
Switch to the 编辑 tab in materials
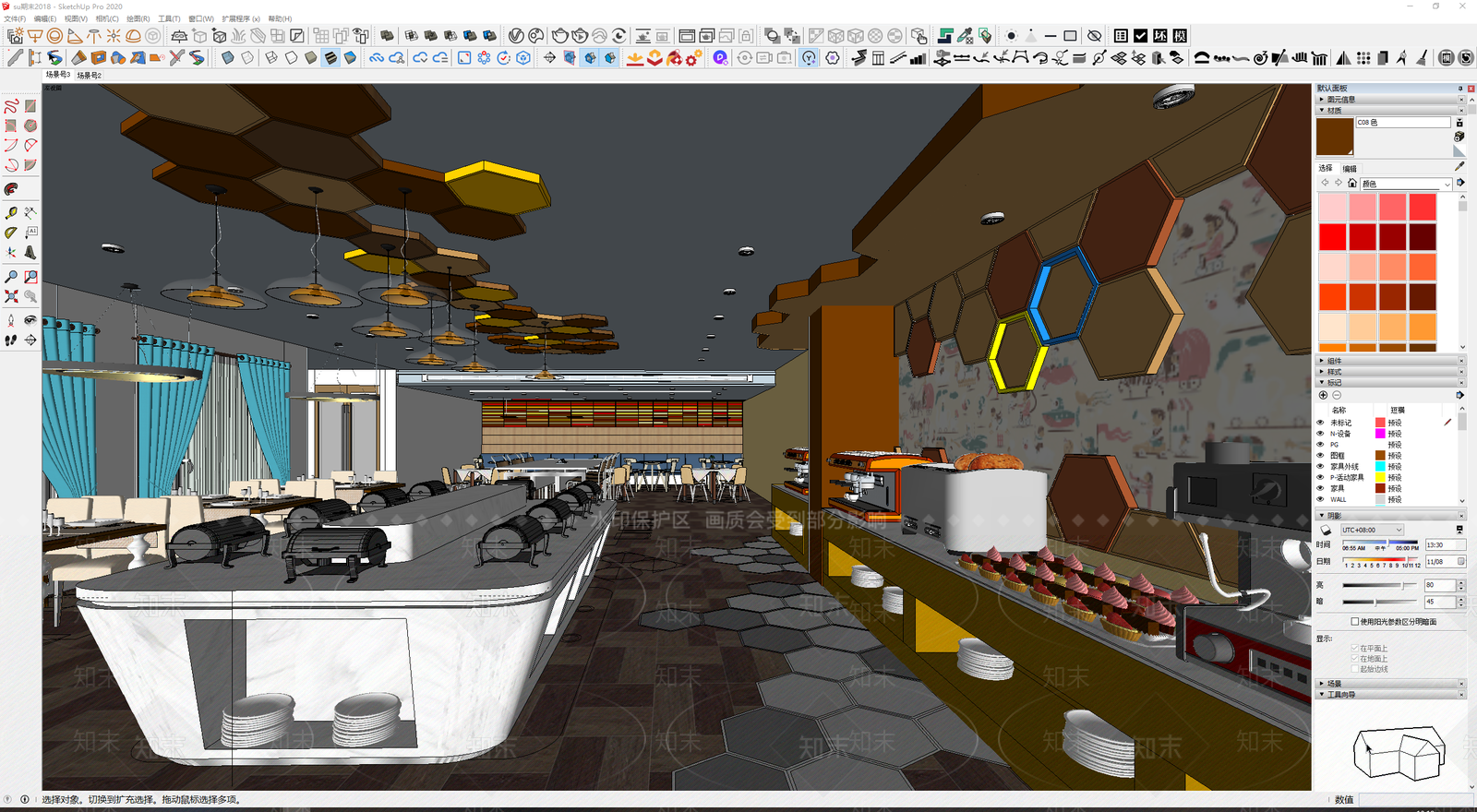click(x=1350, y=168)
